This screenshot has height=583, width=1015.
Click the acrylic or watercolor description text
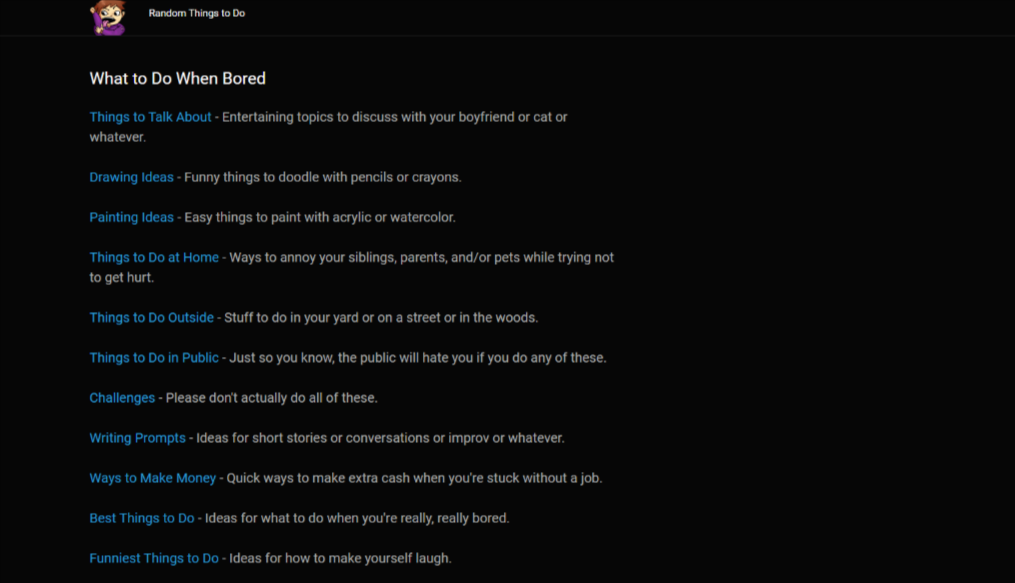pos(320,217)
